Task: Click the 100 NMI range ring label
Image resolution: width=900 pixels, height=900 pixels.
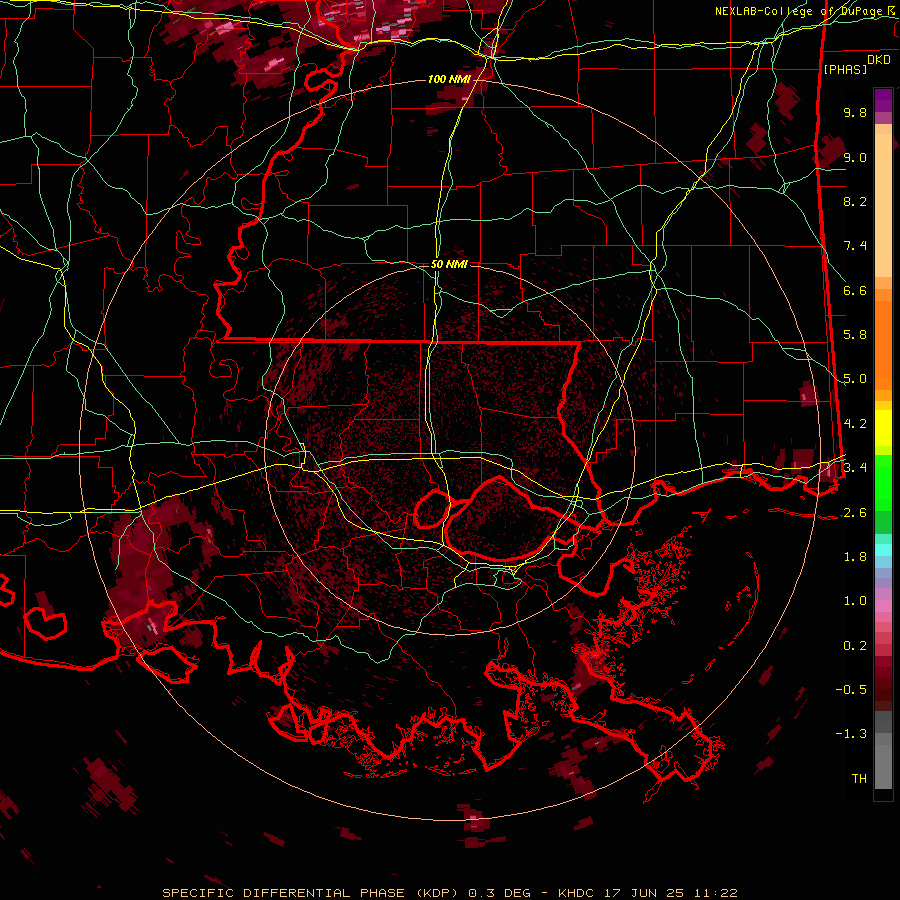Action: [x=449, y=79]
